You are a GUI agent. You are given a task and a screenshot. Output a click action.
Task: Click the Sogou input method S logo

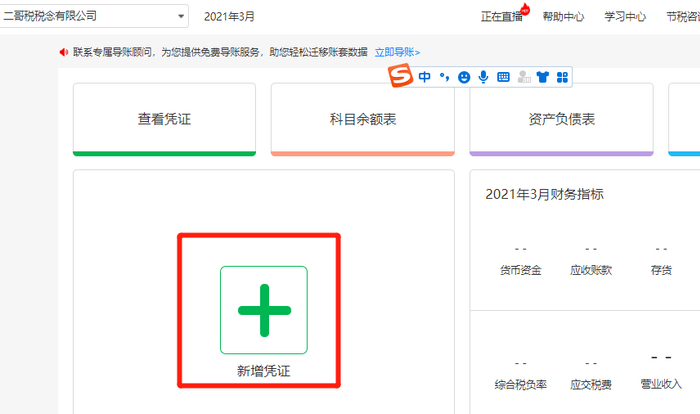(x=400, y=75)
